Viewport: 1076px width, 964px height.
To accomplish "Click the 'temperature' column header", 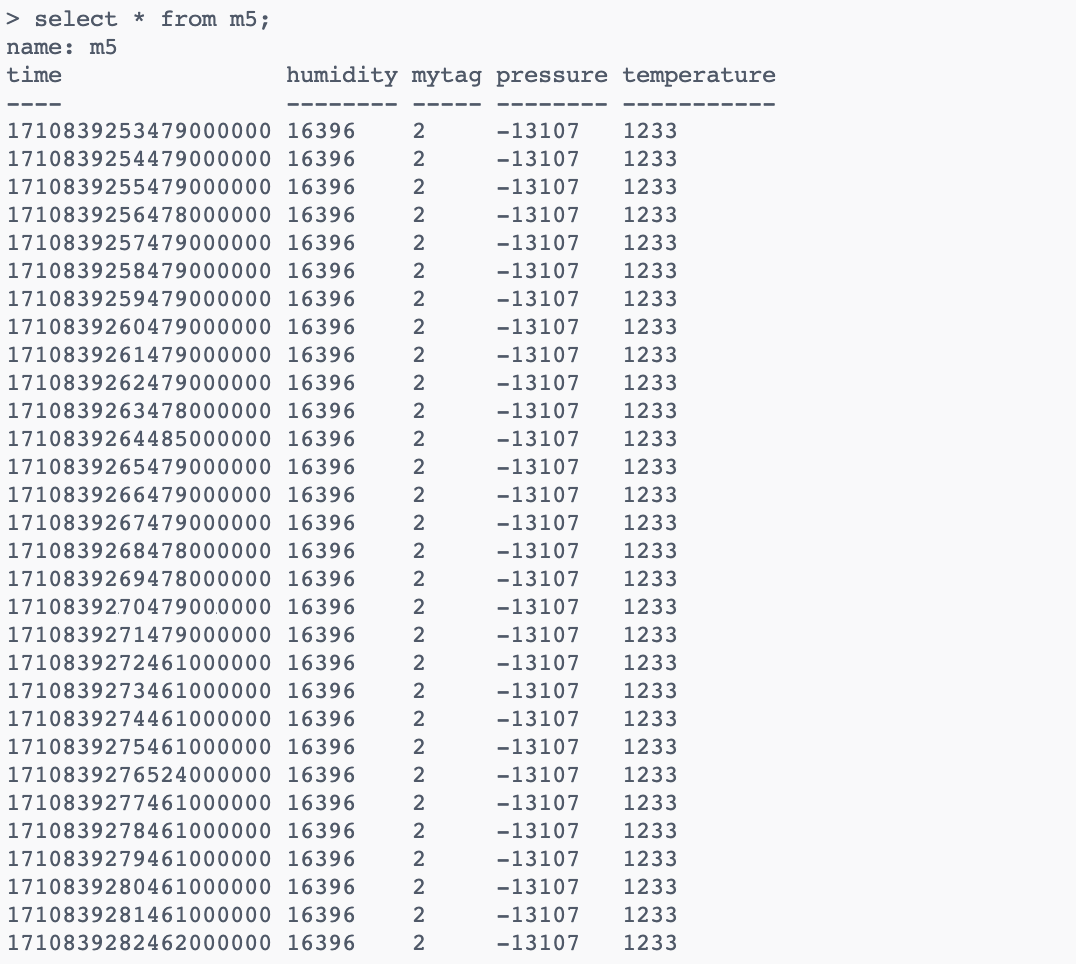I will click(698, 75).
